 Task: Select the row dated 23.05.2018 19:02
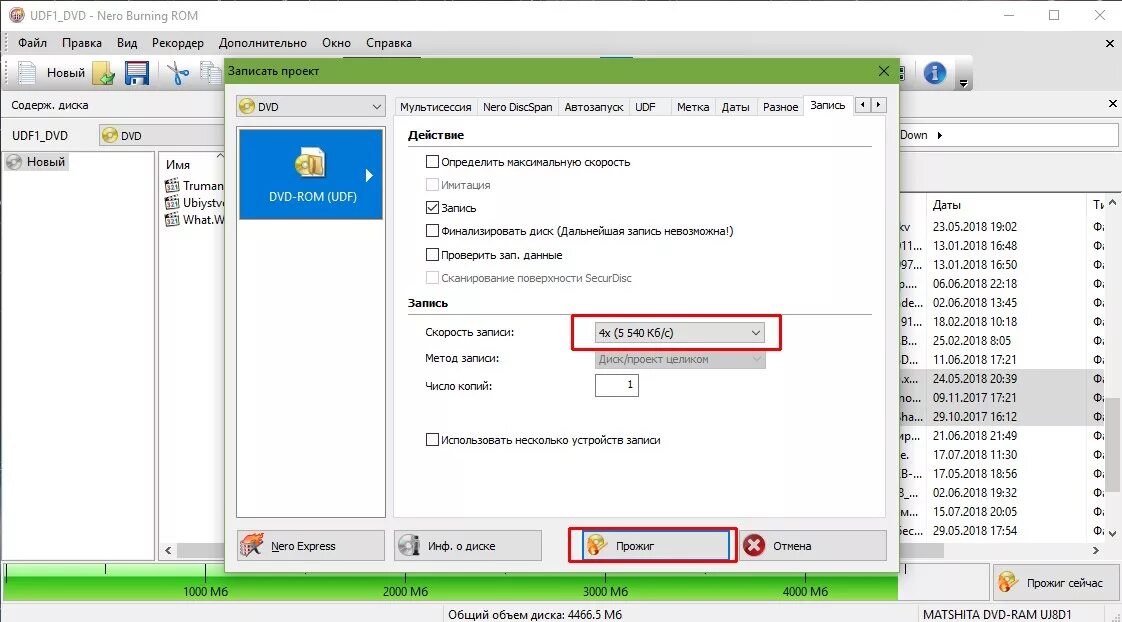tap(974, 227)
